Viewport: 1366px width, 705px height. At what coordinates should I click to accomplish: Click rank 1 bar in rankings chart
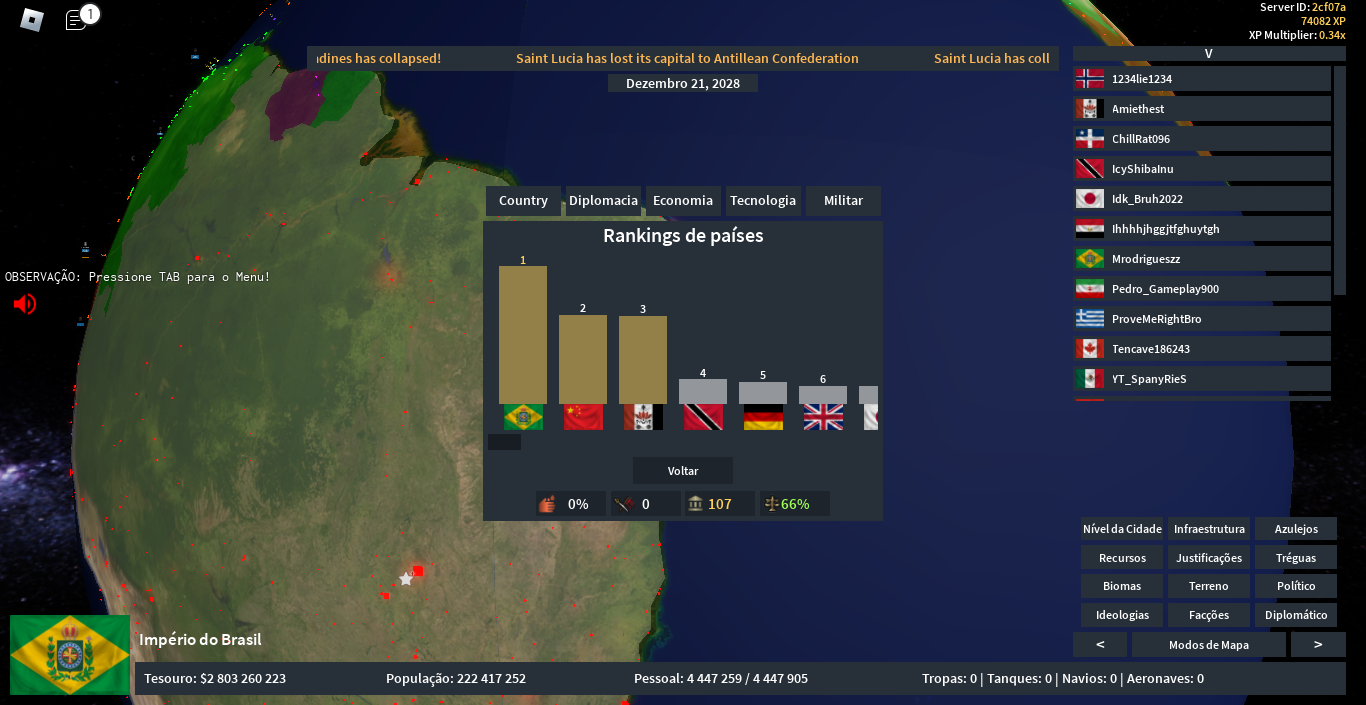pos(523,335)
